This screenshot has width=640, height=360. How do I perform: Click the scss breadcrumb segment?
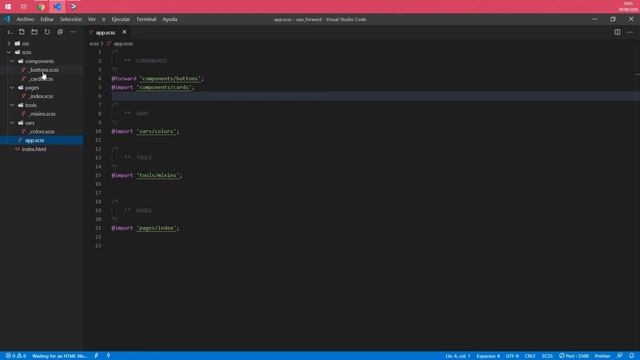click(94, 44)
